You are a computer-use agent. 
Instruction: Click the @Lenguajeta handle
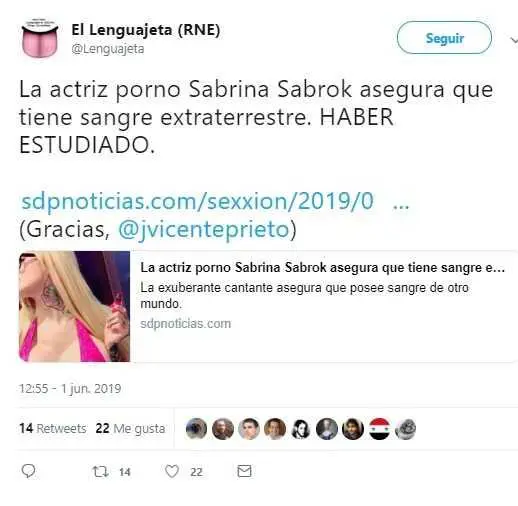(x=108, y=49)
